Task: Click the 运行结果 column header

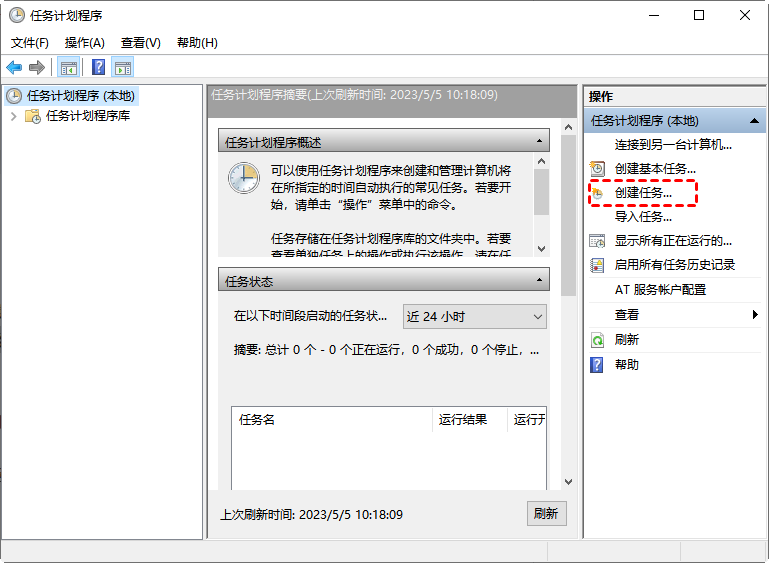Action: (470, 420)
